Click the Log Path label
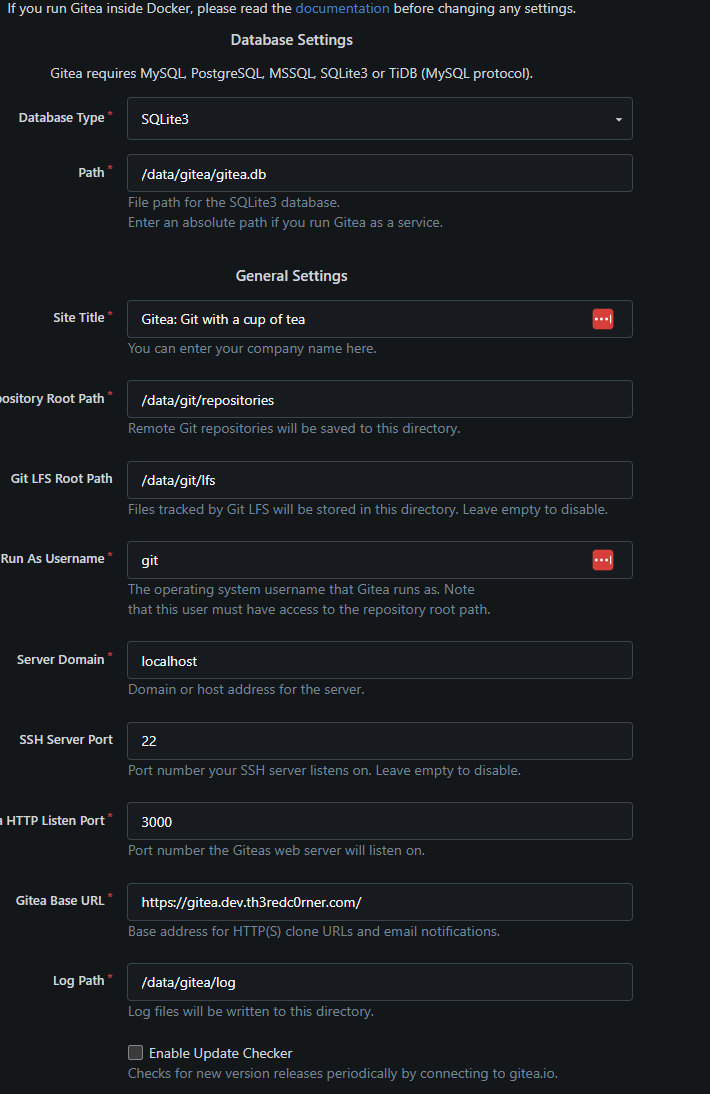710x1094 pixels. 78,981
